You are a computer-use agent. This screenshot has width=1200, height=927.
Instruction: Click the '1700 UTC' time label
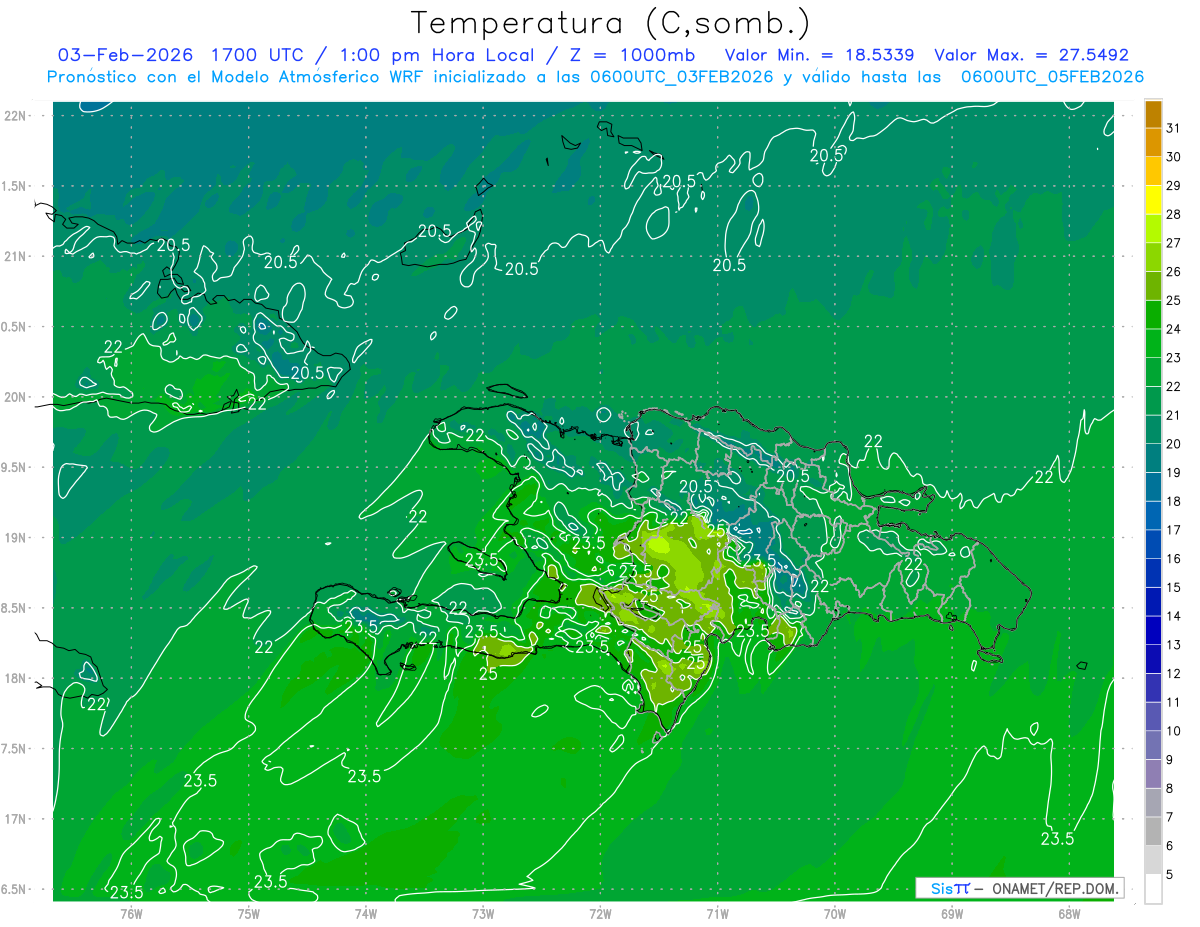point(259,55)
